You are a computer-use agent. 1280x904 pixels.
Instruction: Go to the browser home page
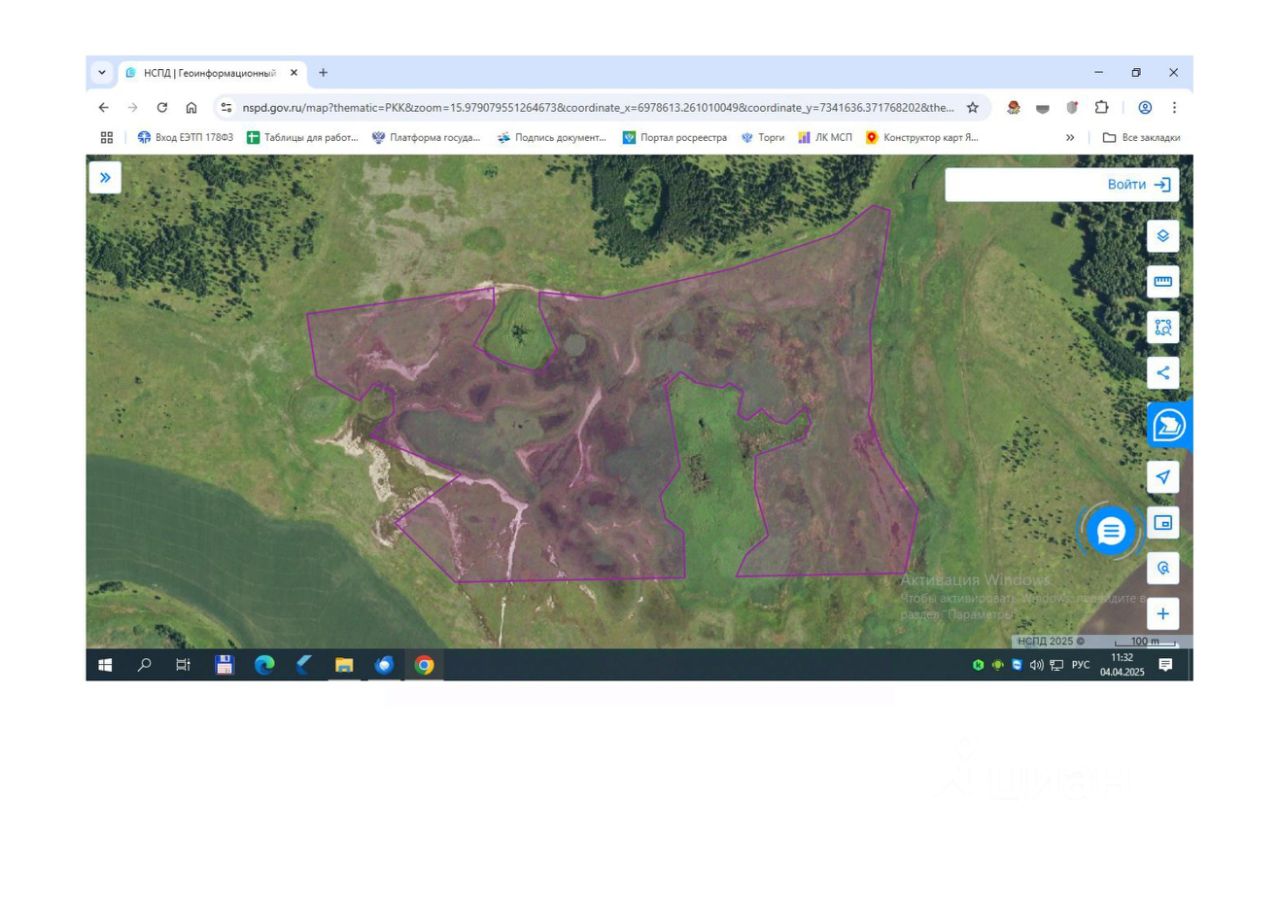pyautogui.click(x=191, y=108)
